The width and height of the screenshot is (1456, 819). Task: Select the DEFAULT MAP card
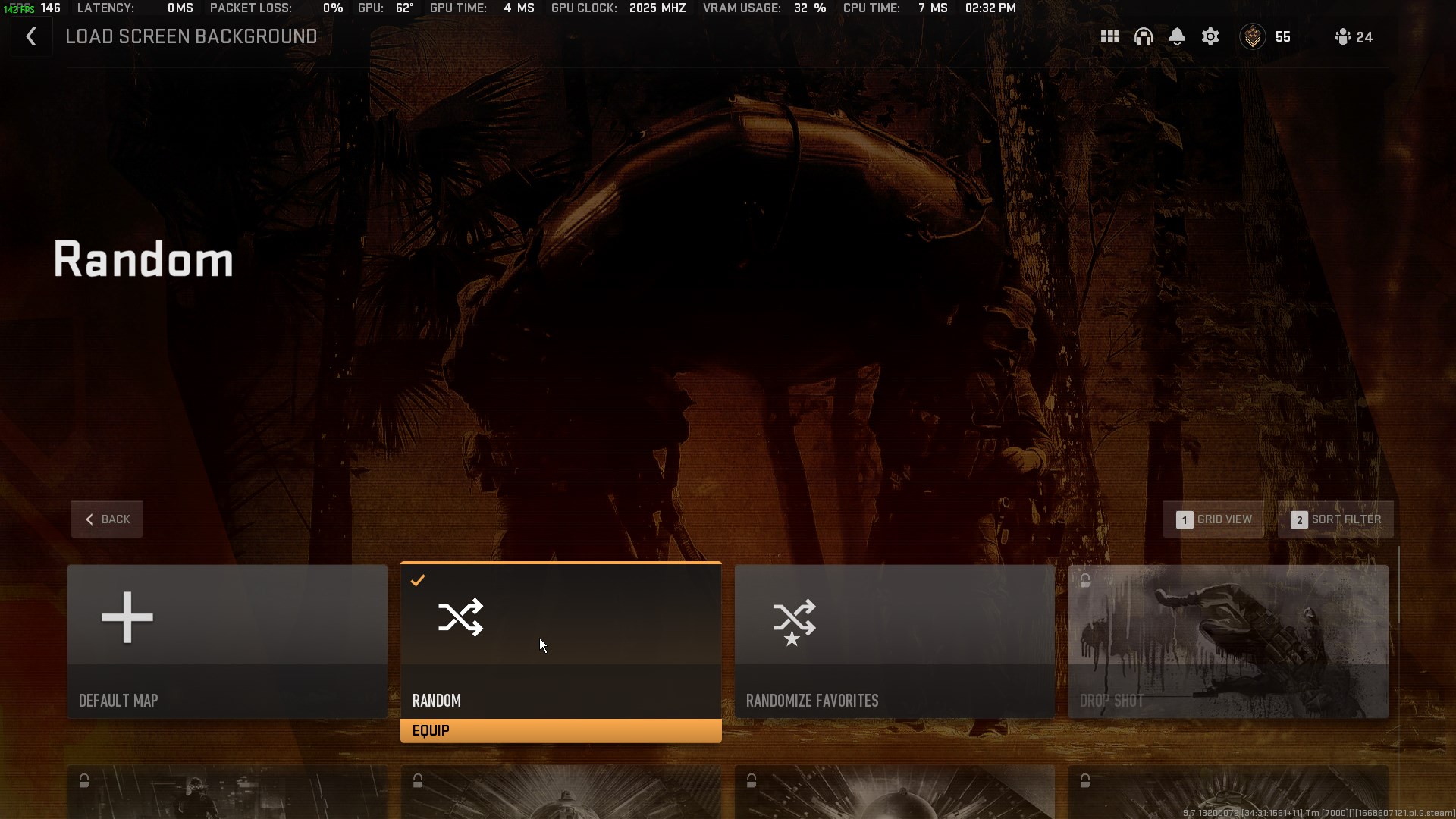pos(227,642)
